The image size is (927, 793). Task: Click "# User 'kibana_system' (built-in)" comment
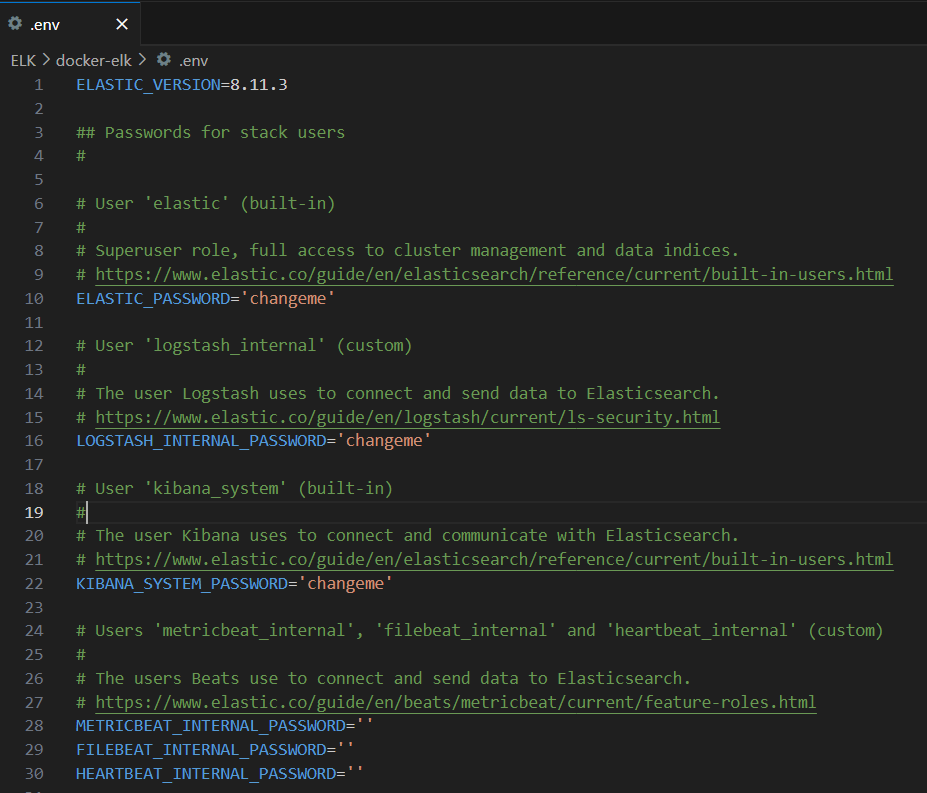235,488
